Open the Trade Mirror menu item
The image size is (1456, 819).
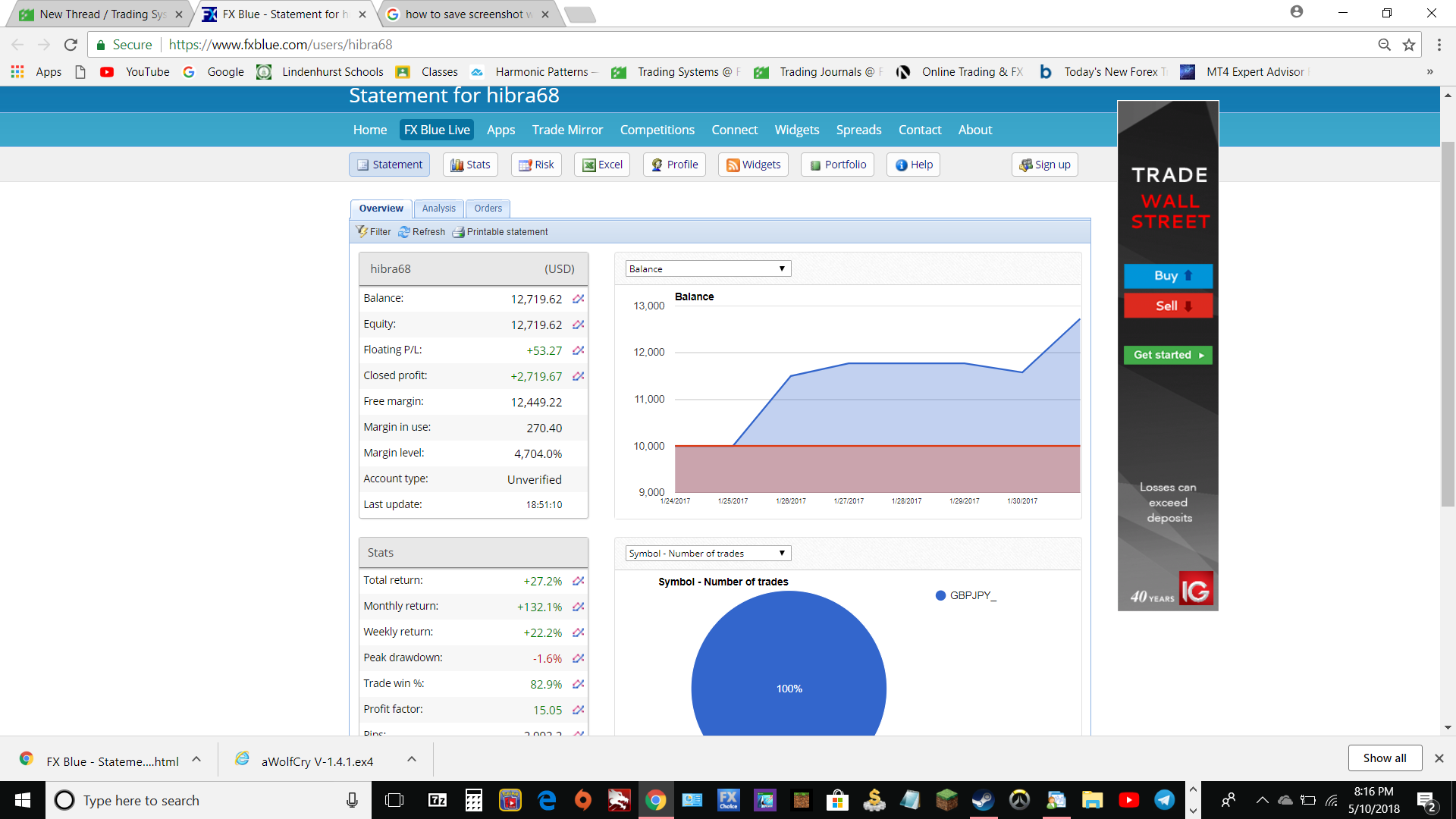[x=567, y=130]
